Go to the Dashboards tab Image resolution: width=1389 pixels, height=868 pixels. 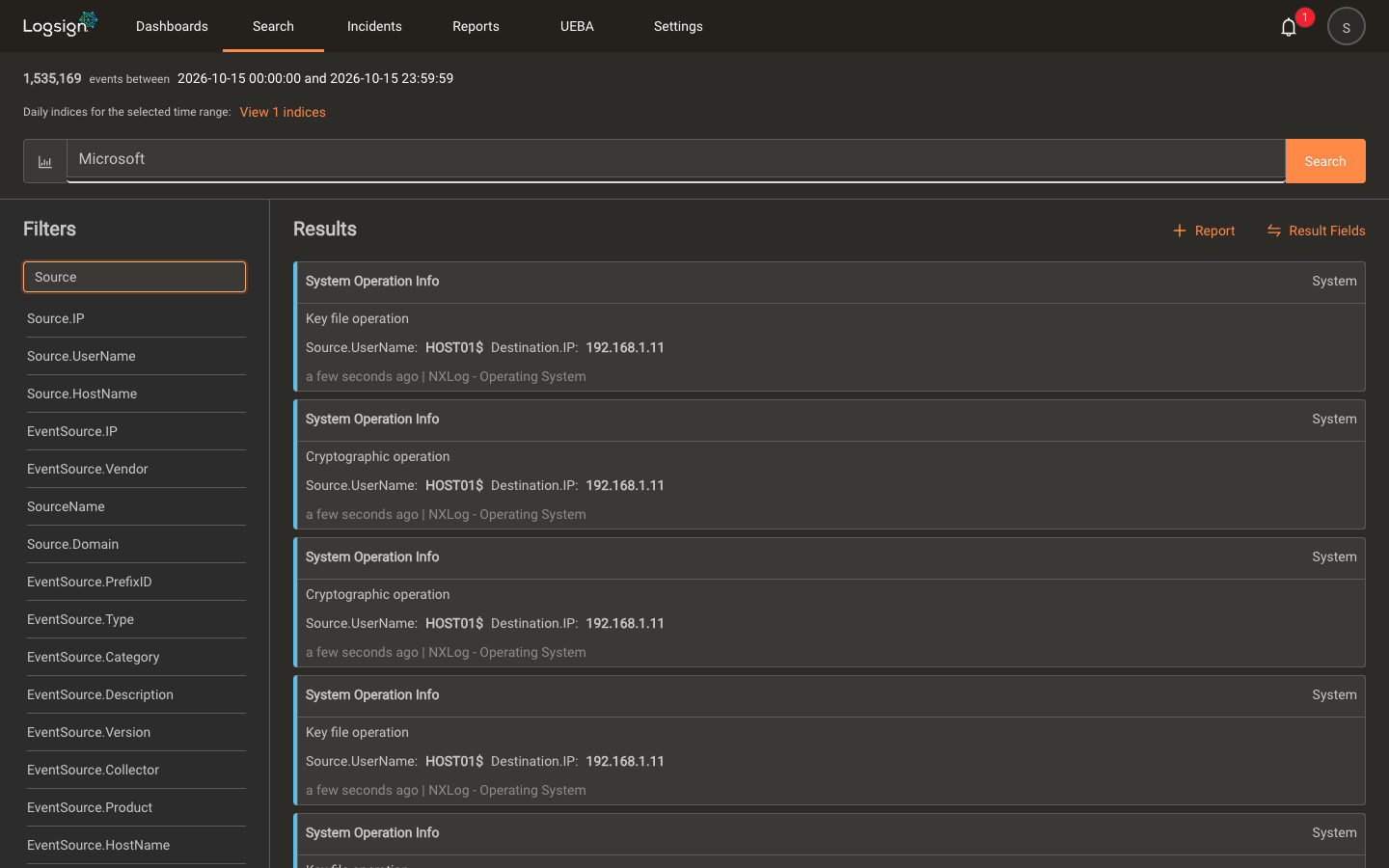[x=172, y=26]
